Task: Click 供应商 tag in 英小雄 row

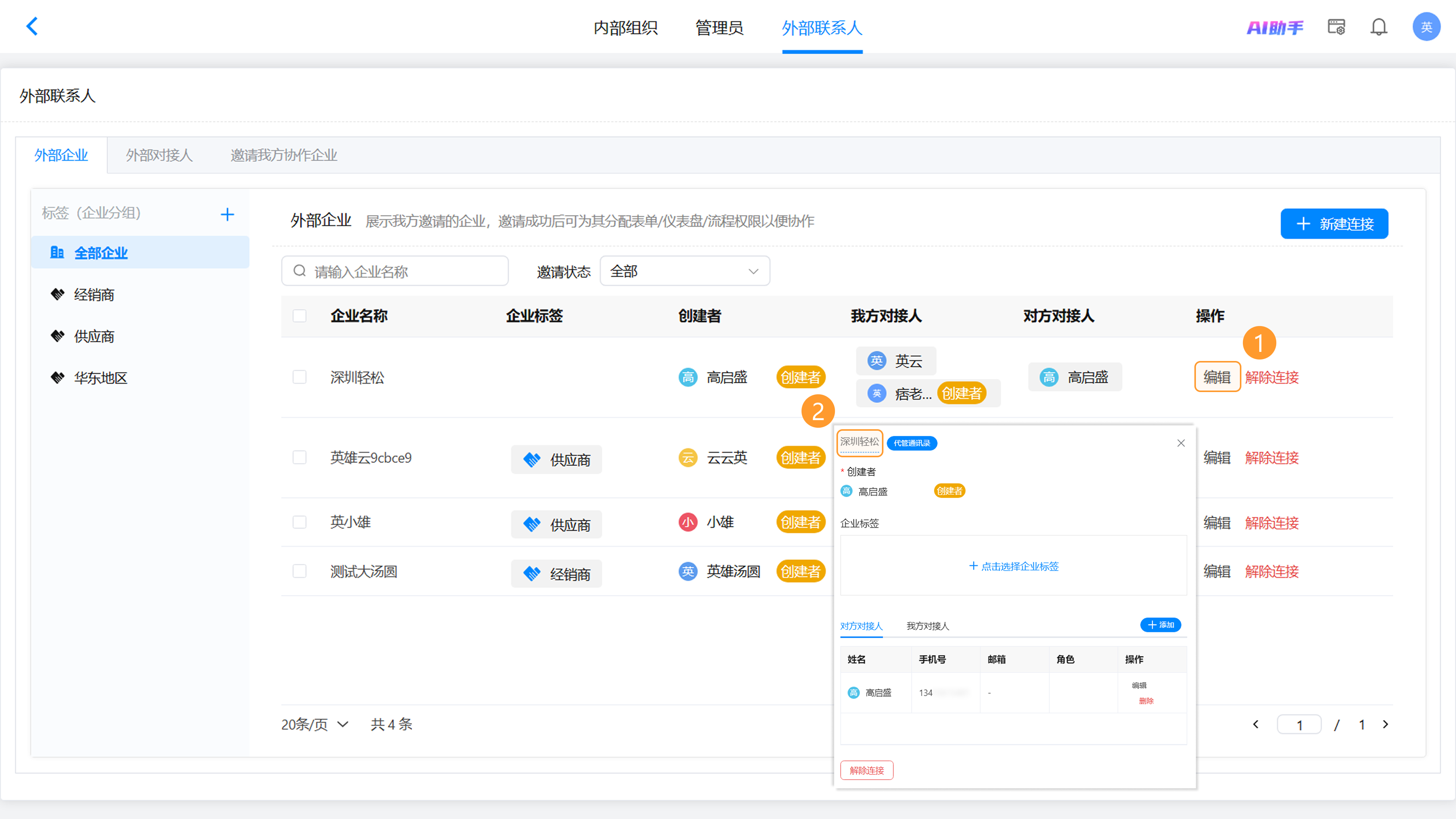Action: 556,524
